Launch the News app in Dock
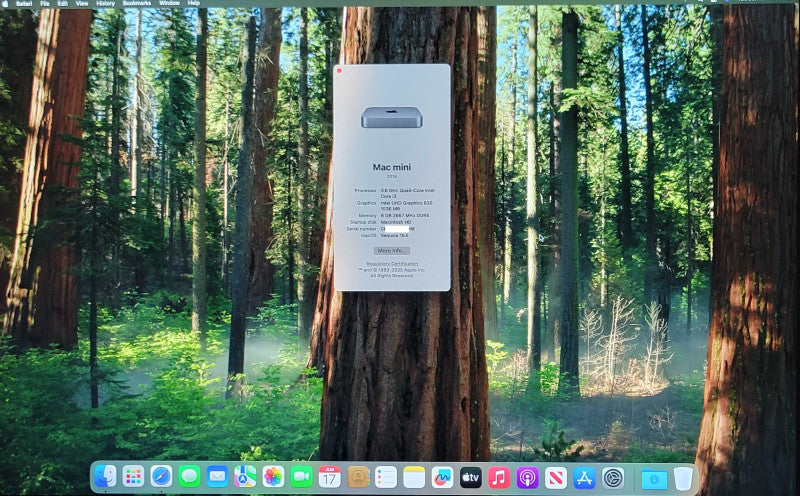 tap(556, 477)
